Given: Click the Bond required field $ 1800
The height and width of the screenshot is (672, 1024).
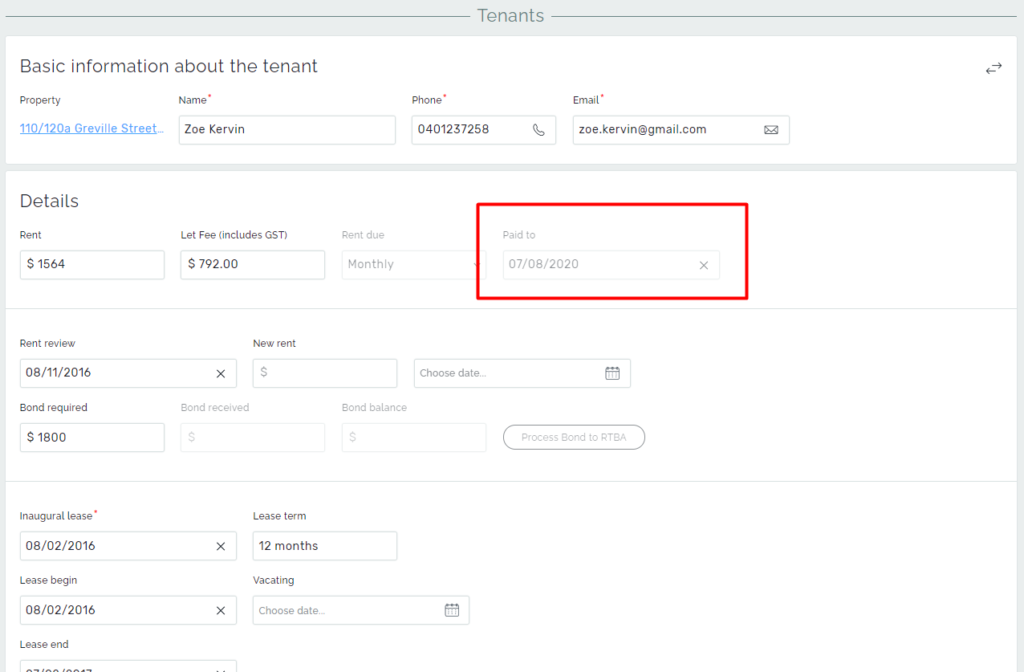Looking at the screenshot, I should tap(92, 437).
